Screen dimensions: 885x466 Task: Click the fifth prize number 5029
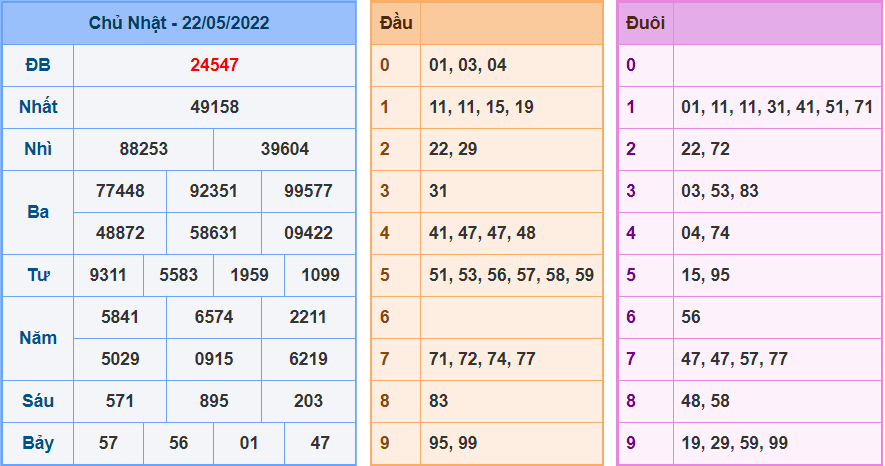pyautogui.click(x=120, y=359)
